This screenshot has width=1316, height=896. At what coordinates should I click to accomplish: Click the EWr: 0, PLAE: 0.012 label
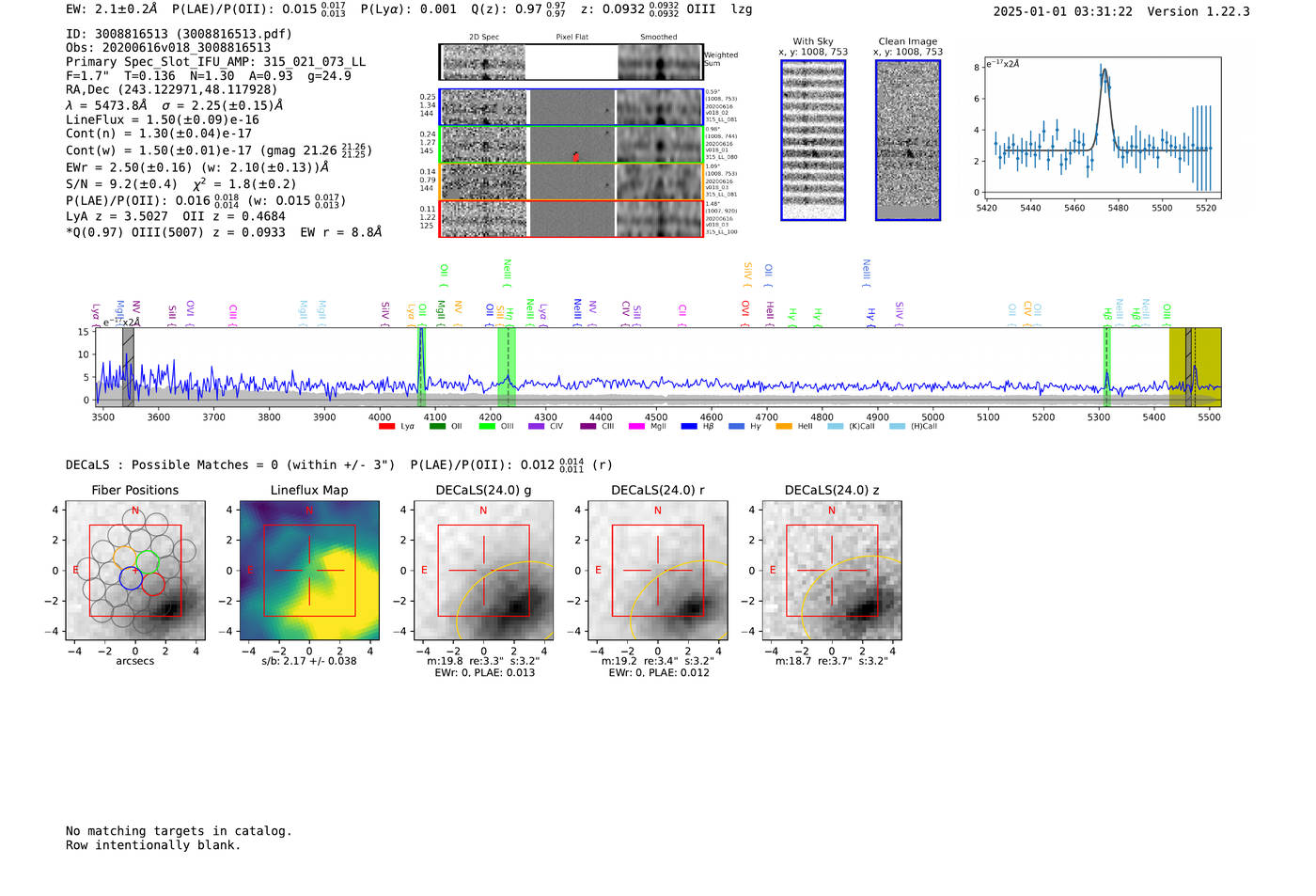pyautogui.click(x=659, y=673)
